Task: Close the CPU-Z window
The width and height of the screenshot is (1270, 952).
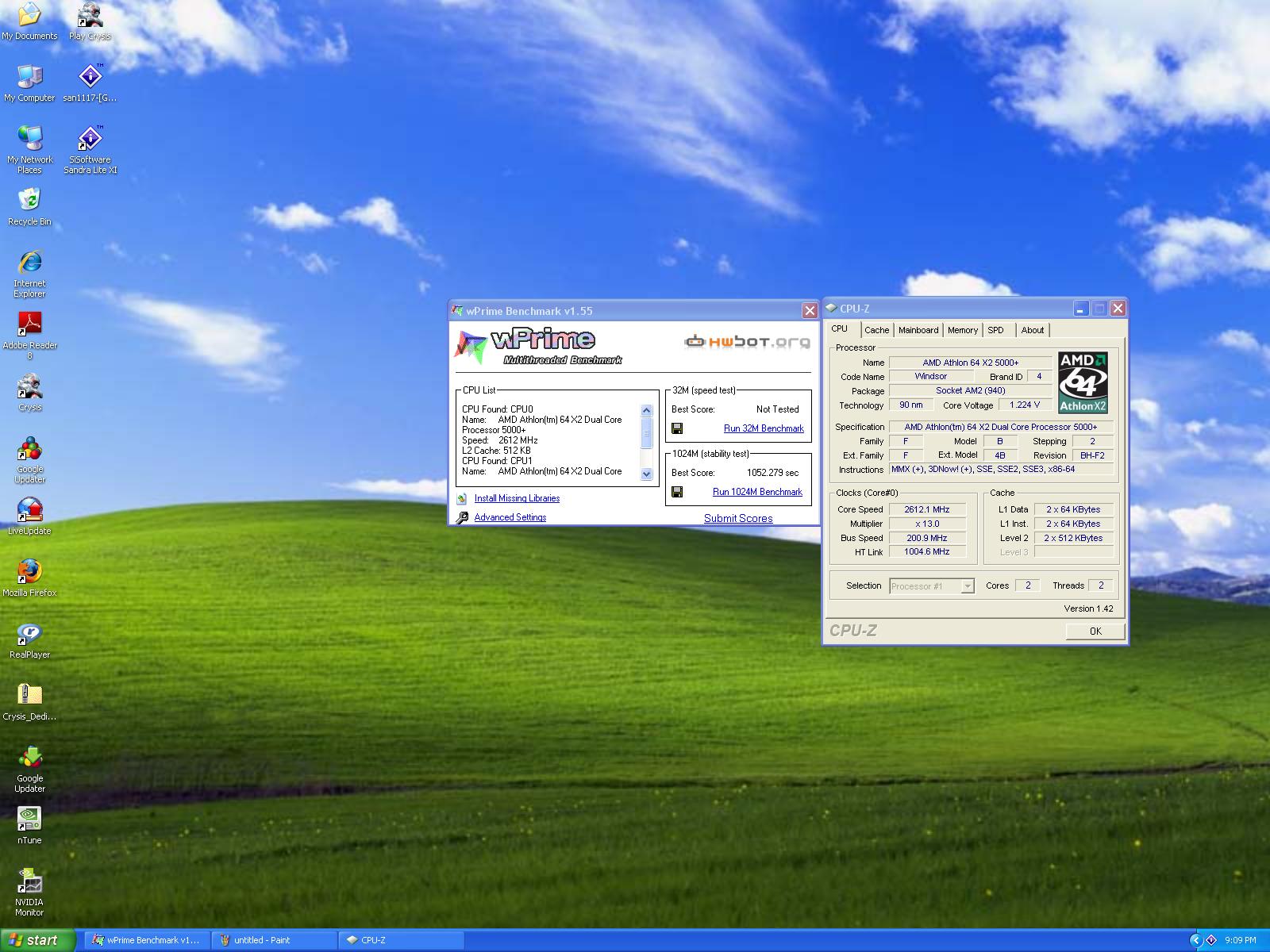Action: pyautogui.click(x=1118, y=309)
